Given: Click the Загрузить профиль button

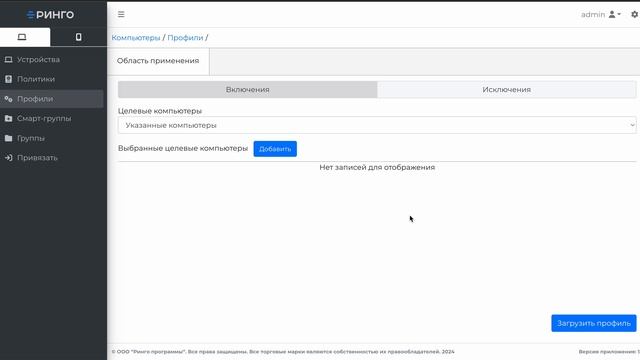Looking at the screenshot, I should (x=593, y=323).
